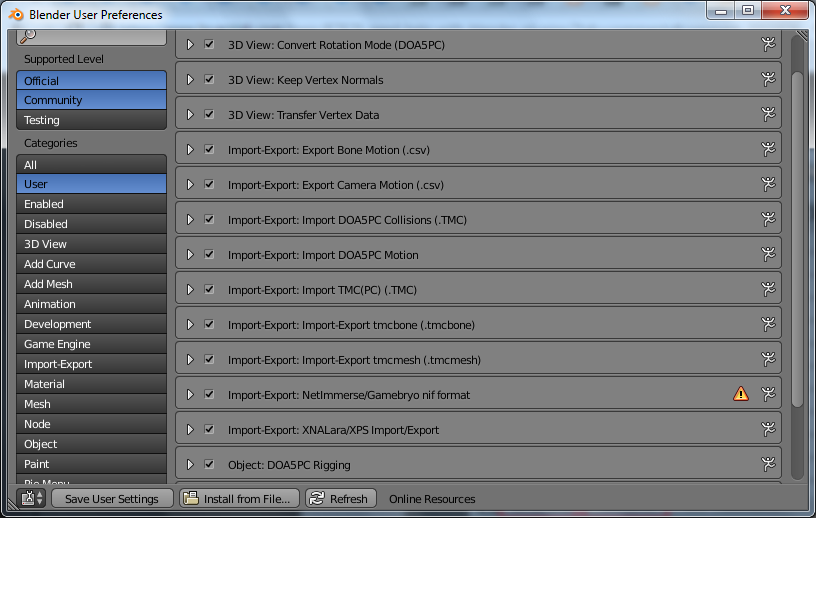Expand DOA5PC Rigging addon details
816x600 pixels.
click(x=190, y=464)
